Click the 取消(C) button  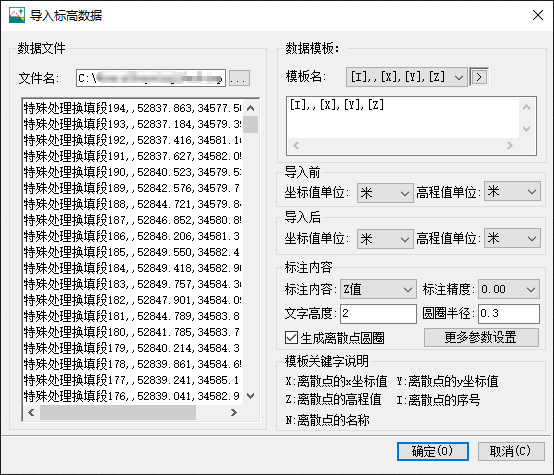tap(511, 451)
